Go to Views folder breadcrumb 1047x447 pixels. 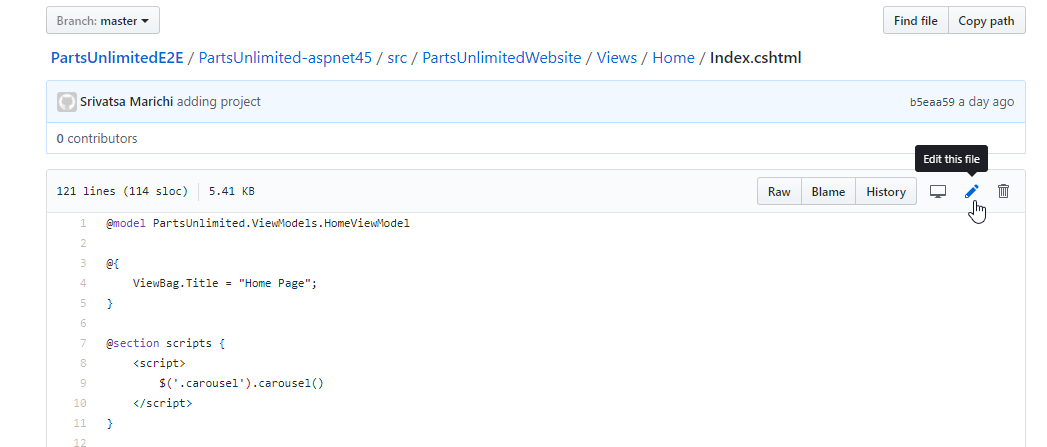coord(616,58)
